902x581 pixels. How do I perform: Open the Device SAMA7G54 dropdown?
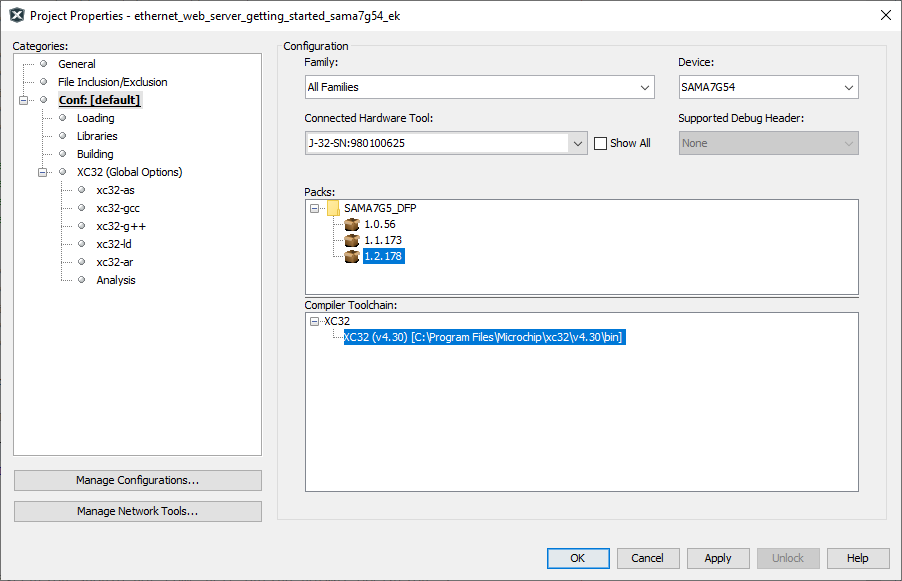(x=769, y=87)
